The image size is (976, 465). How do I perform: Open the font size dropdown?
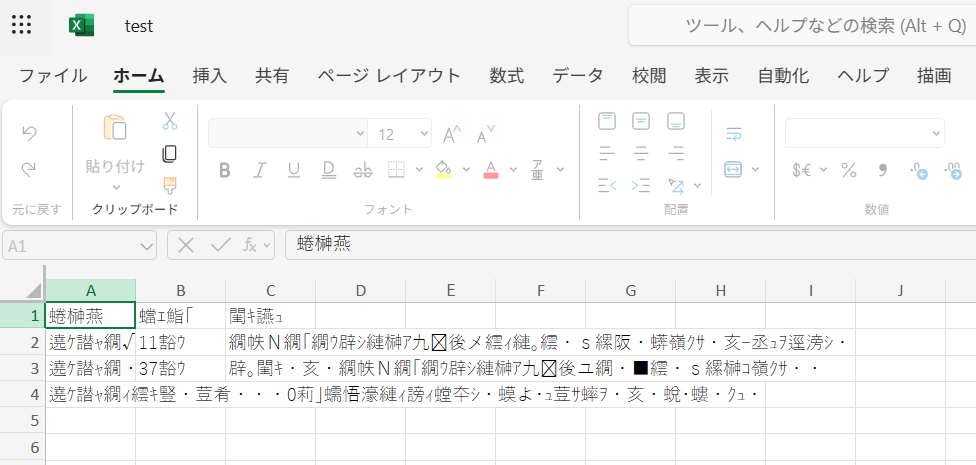point(425,134)
